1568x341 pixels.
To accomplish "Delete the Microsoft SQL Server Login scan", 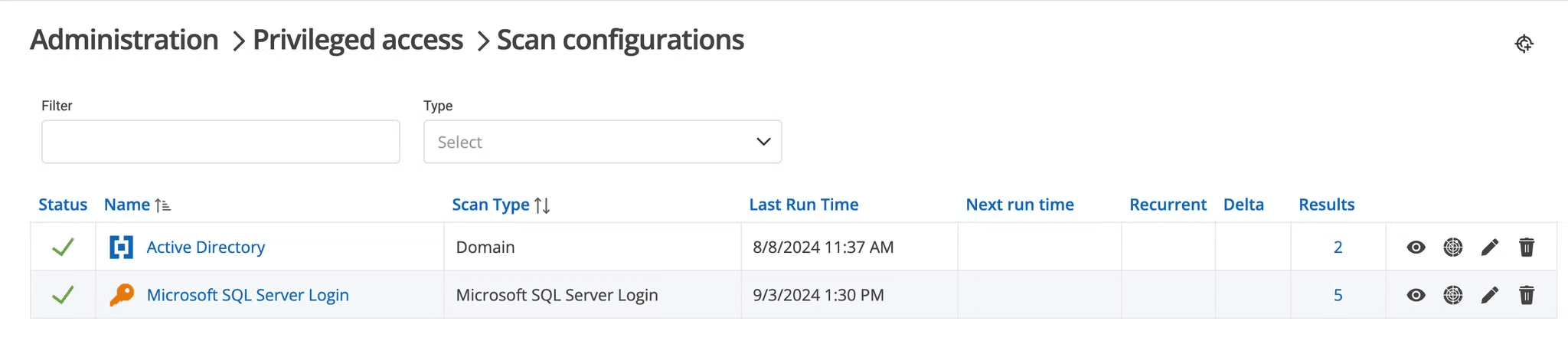I will click(x=1526, y=295).
